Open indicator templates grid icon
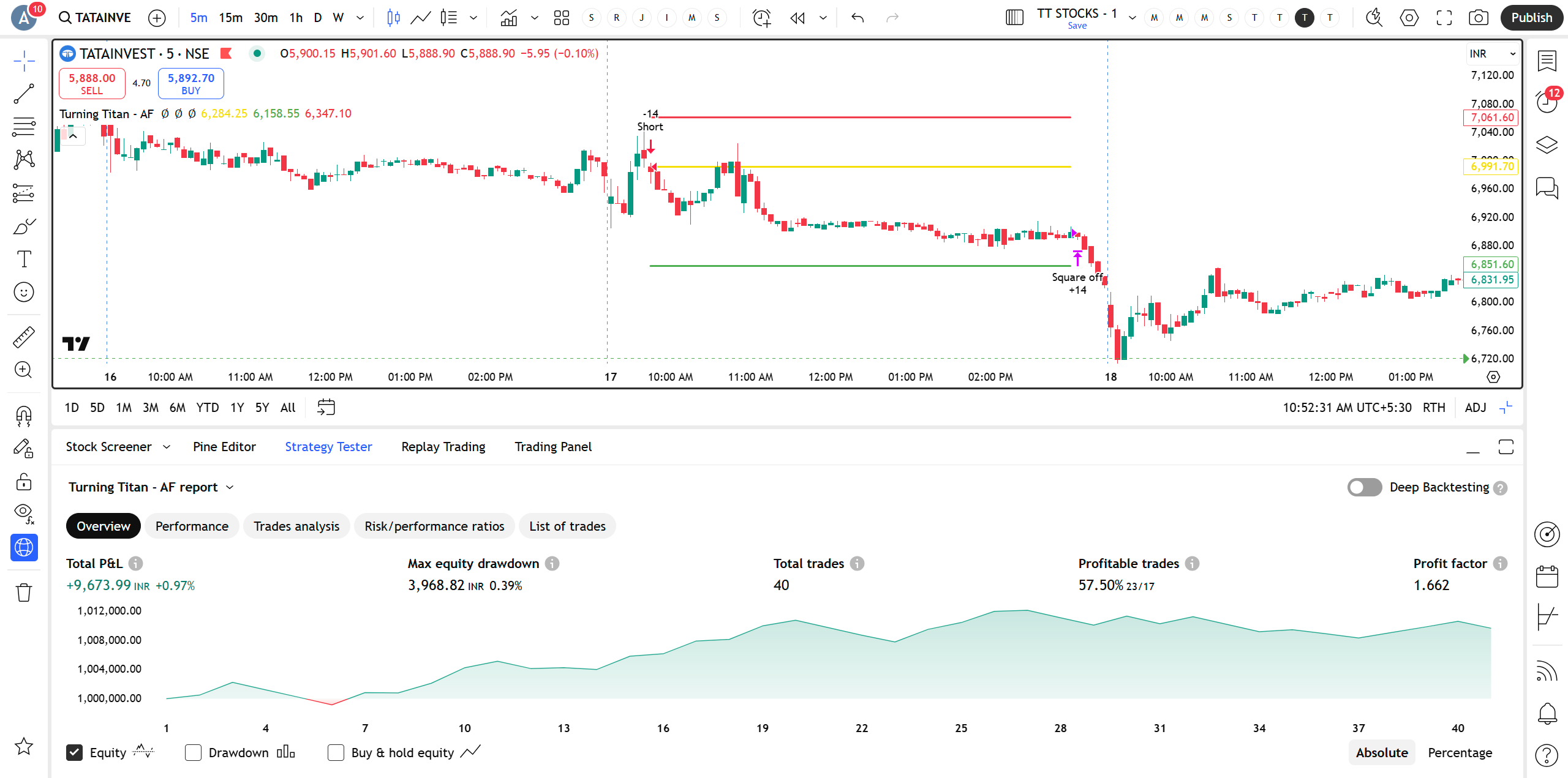This screenshot has width=1568, height=778. (x=561, y=18)
